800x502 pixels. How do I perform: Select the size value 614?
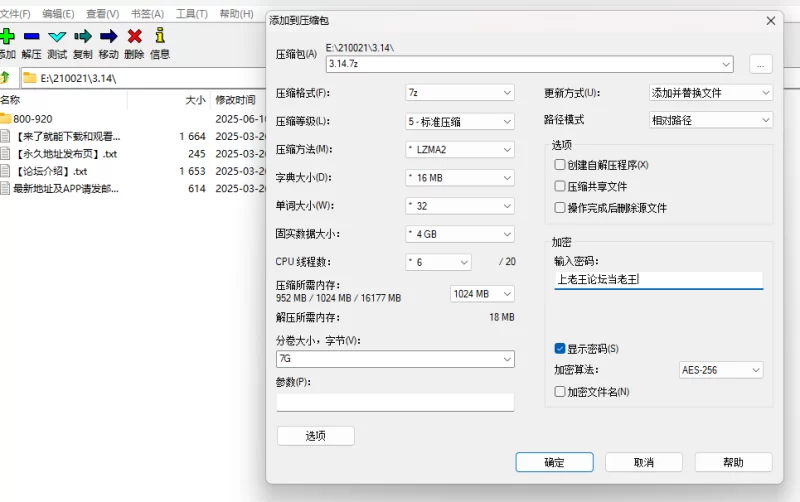click(x=197, y=188)
